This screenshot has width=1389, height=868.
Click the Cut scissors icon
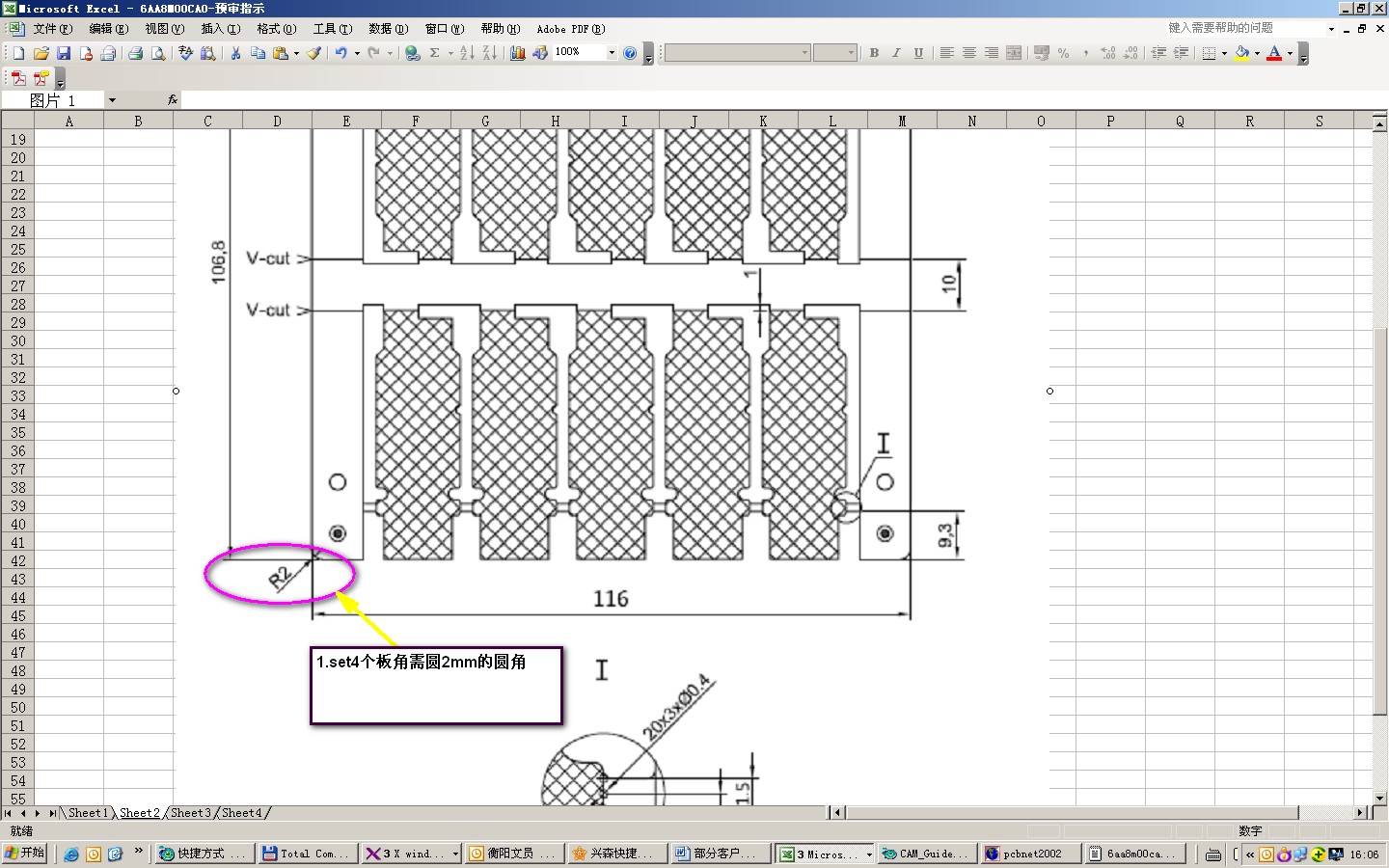click(x=235, y=53)
